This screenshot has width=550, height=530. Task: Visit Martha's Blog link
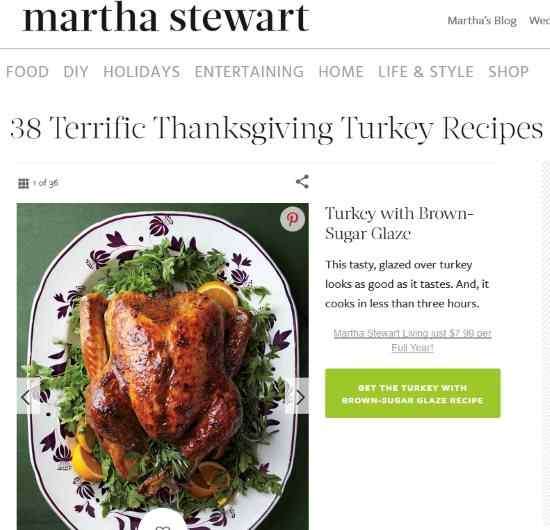482,21
